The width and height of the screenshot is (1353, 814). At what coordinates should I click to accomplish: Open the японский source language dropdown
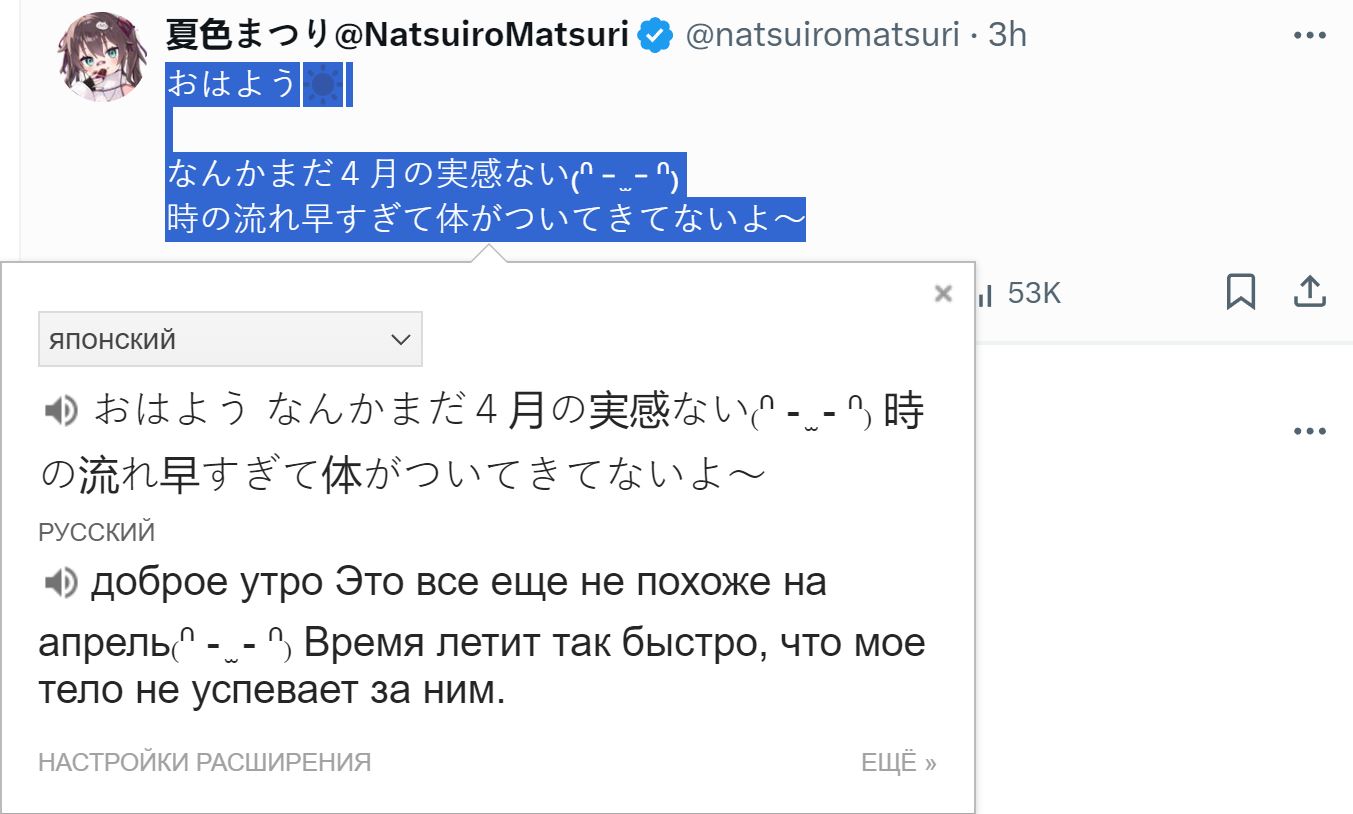pos(230,339)
